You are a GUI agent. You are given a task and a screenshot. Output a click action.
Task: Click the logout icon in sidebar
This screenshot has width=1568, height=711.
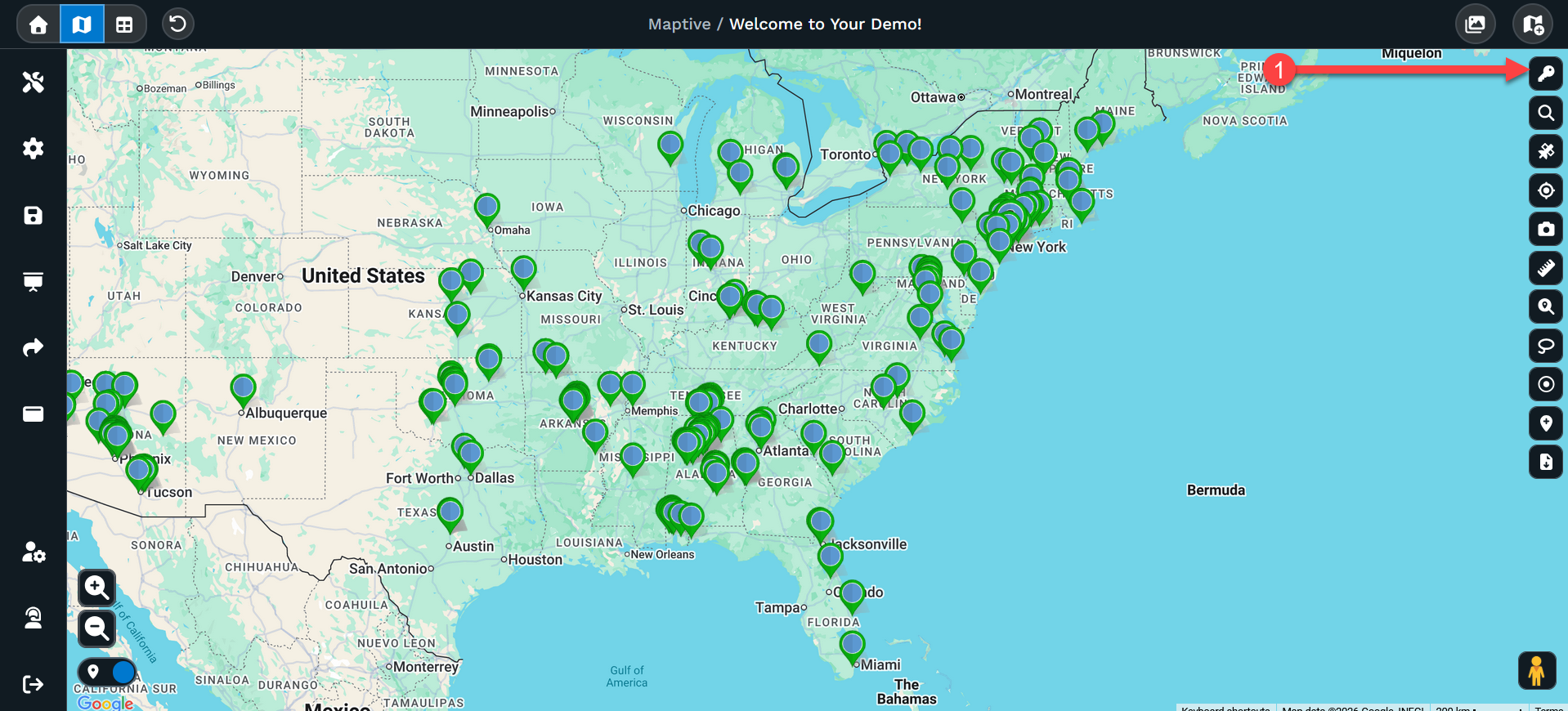pos(33,684)
